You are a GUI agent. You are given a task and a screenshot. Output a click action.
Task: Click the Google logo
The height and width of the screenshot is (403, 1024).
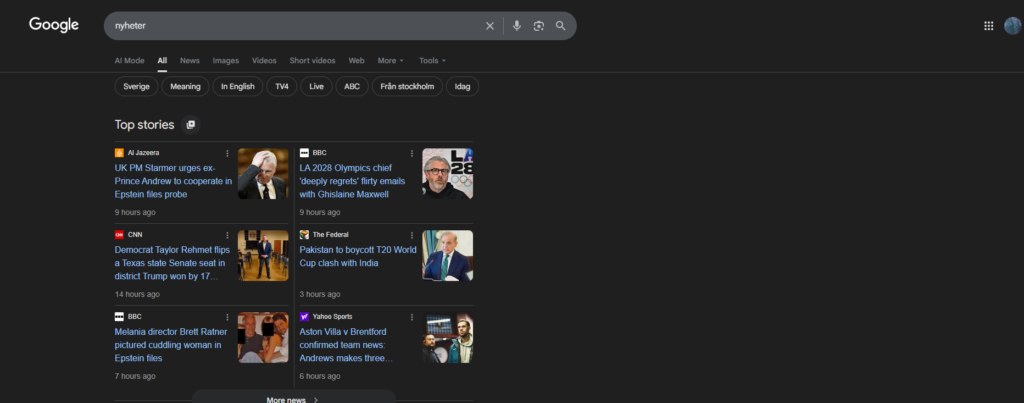[x=54, y=25]
